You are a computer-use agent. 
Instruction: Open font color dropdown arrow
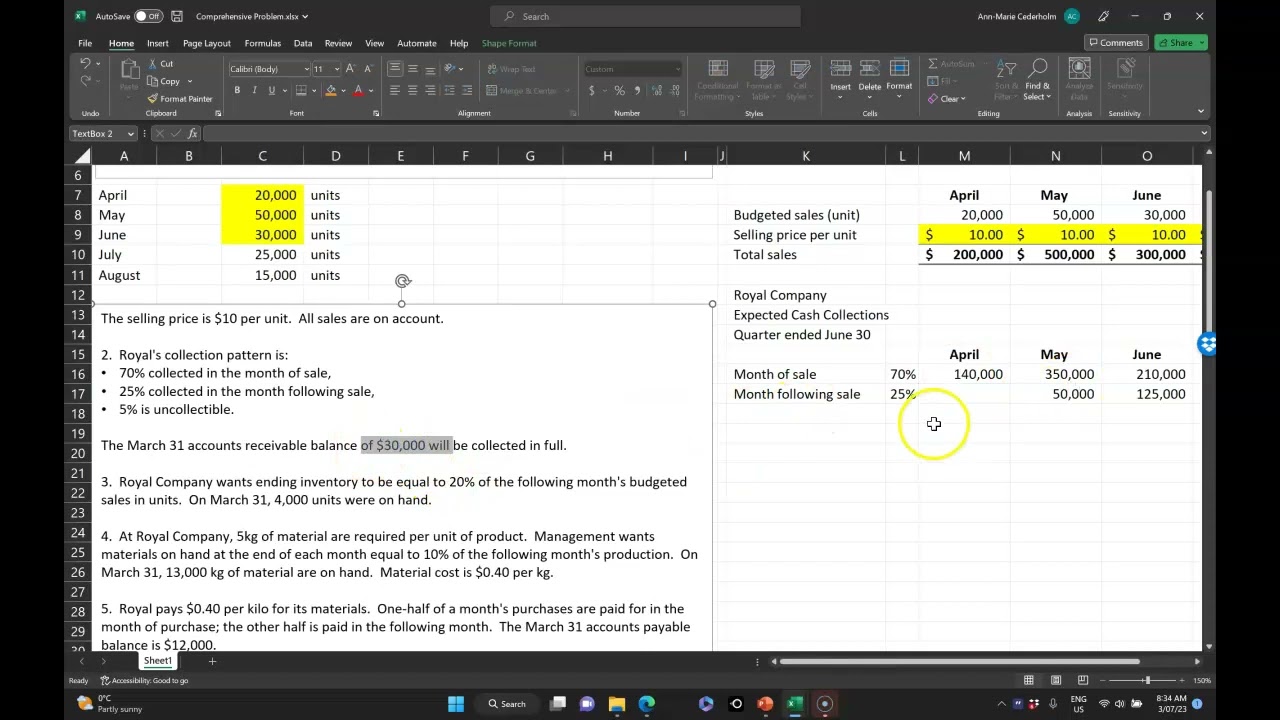tap(369, 91)
